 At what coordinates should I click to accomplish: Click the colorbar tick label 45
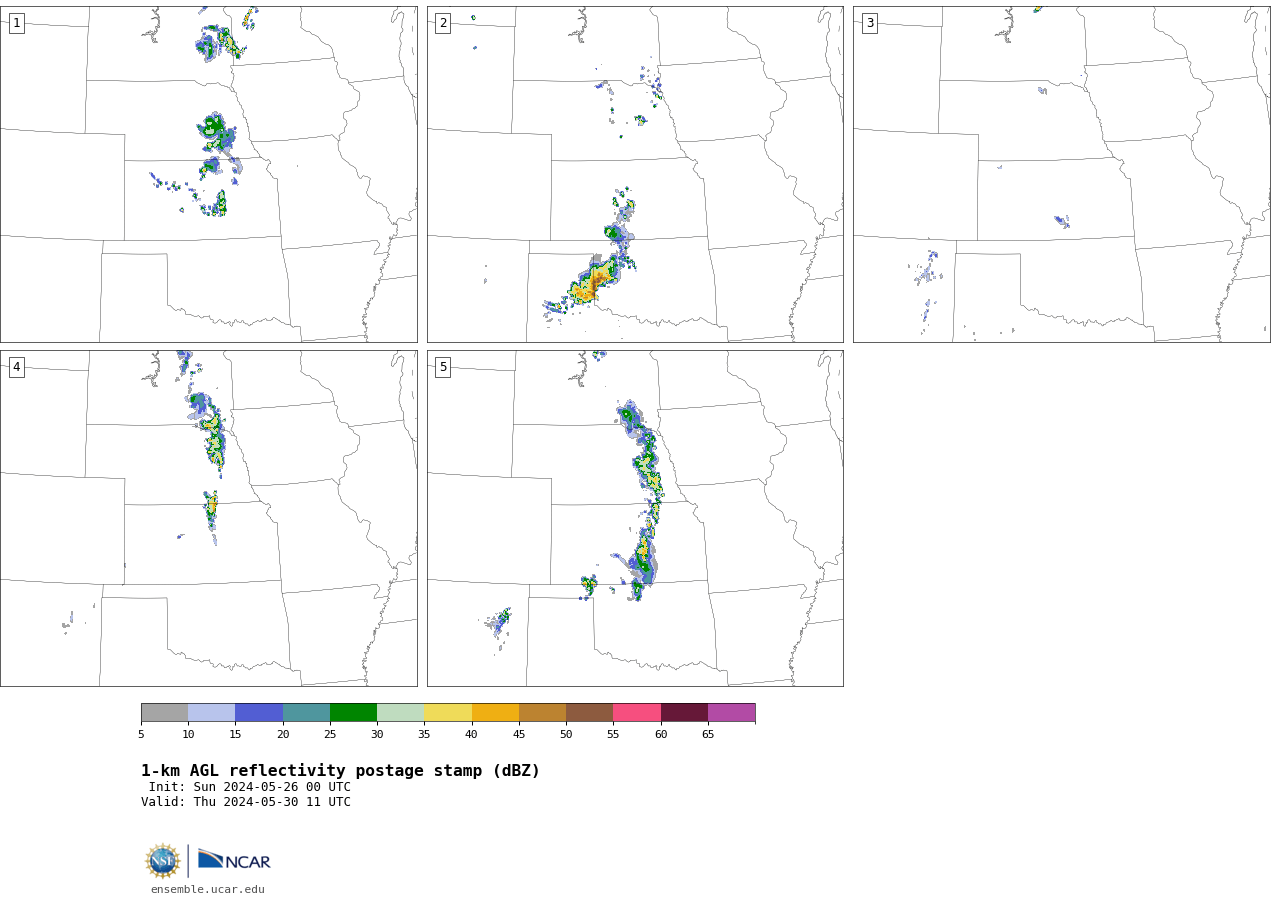coord(519,735)
